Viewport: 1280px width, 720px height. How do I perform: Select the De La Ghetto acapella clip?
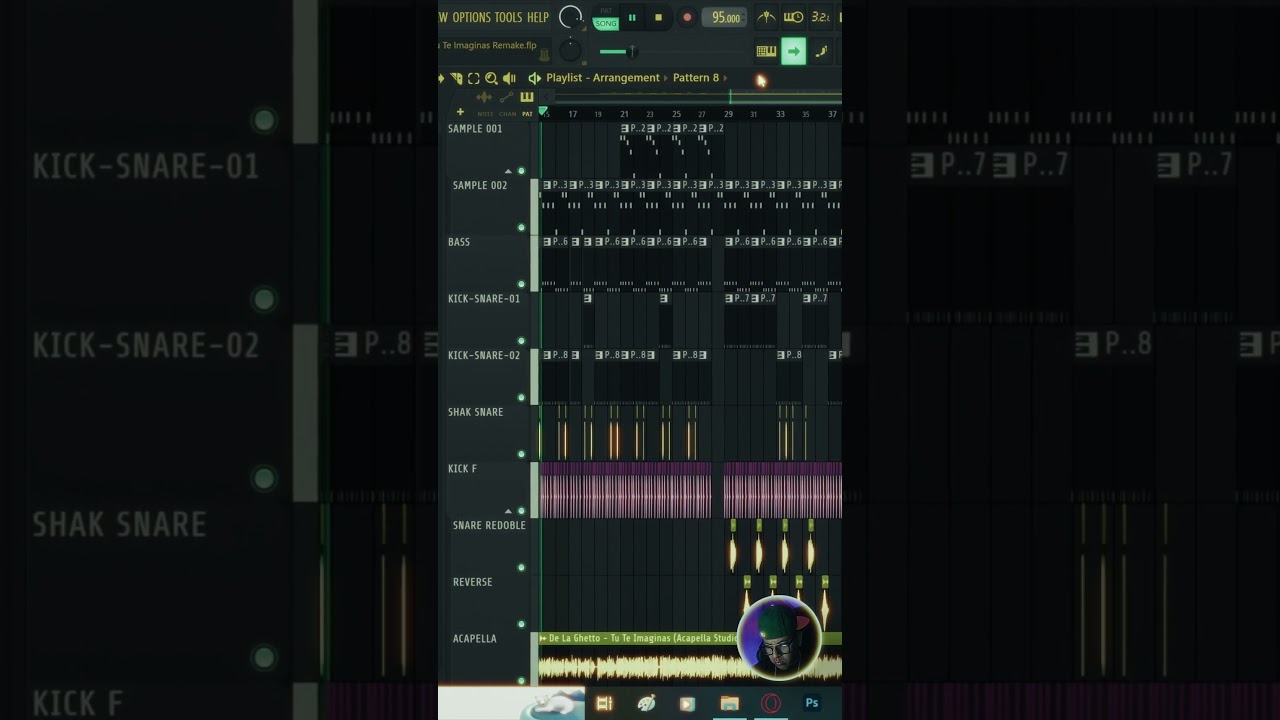pos(690,660)
